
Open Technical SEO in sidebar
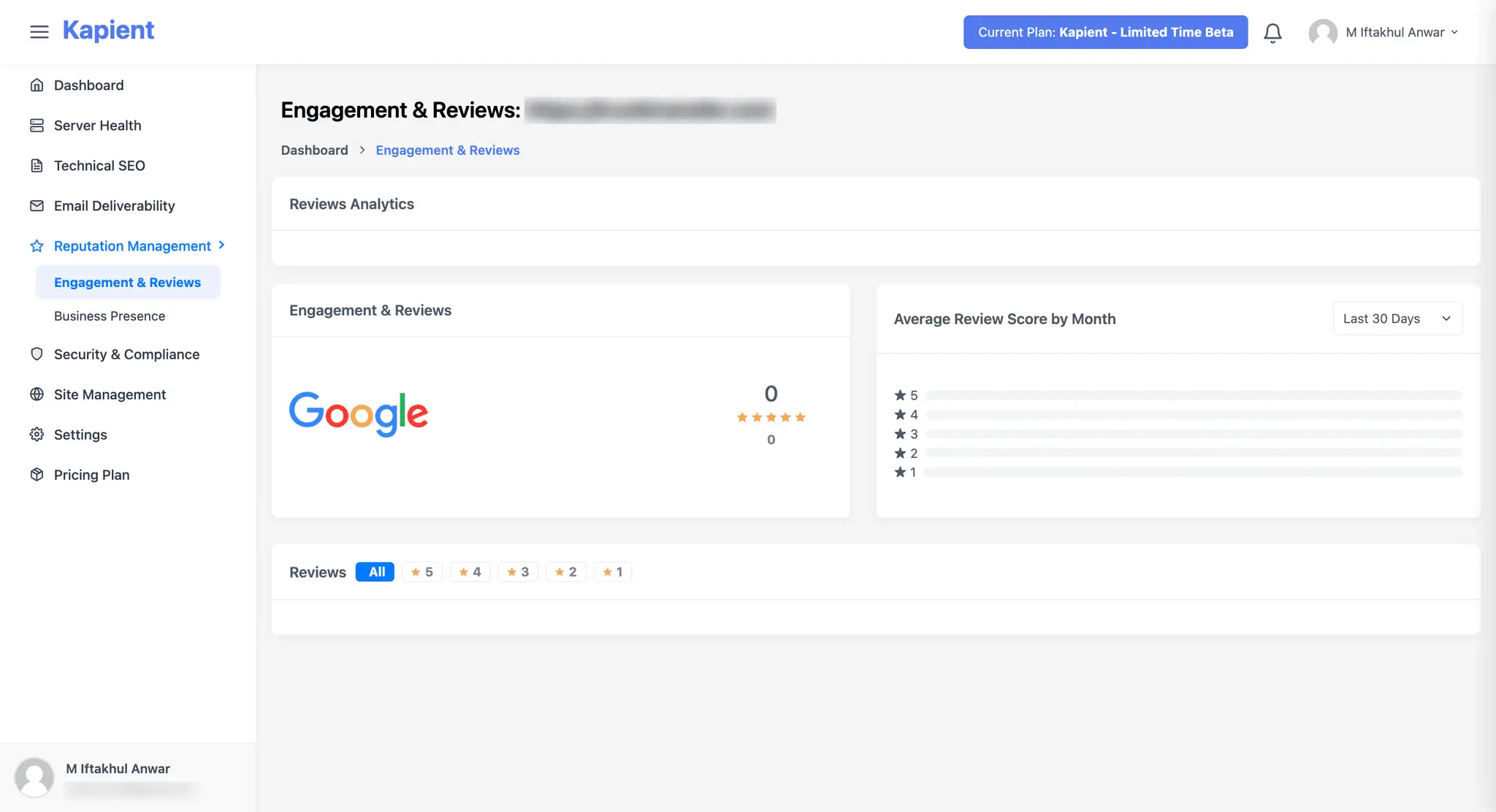tap(99, 166)
